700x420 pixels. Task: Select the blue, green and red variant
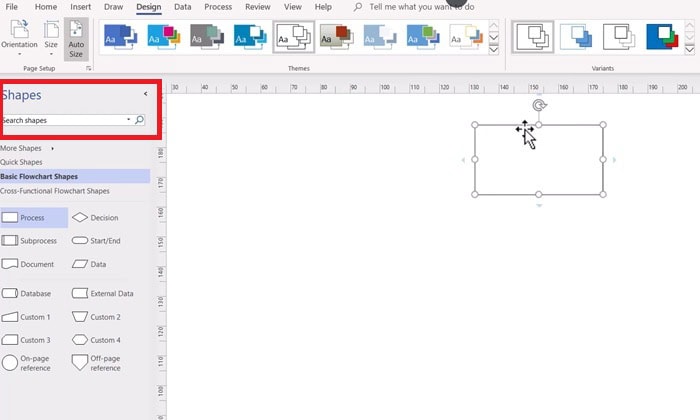[x=662, y=37]
